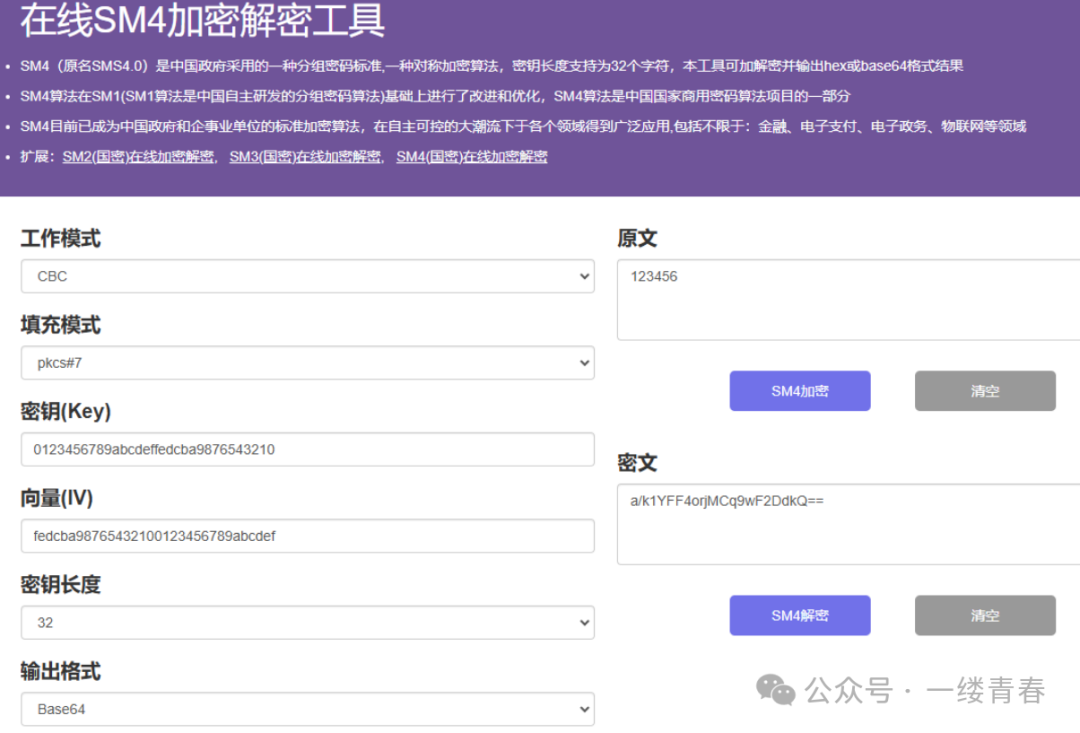Click the 原文 text area containing 123456

(849, 300)
